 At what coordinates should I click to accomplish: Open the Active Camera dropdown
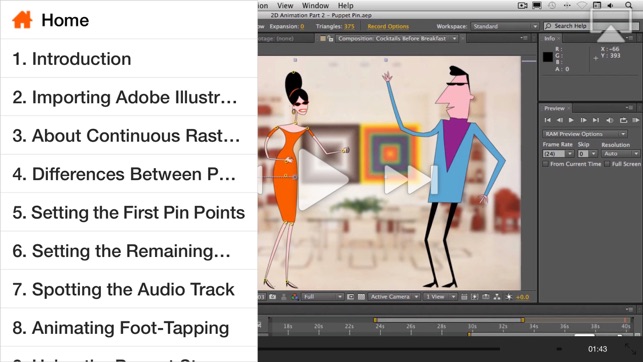[394, 297]
